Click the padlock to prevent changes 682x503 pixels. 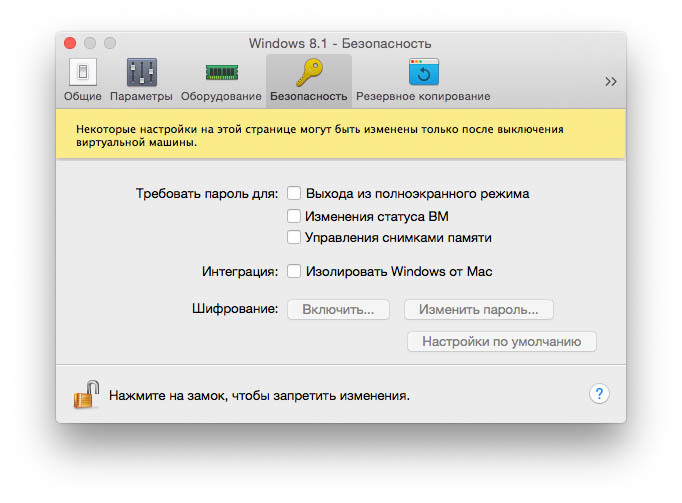86,394
